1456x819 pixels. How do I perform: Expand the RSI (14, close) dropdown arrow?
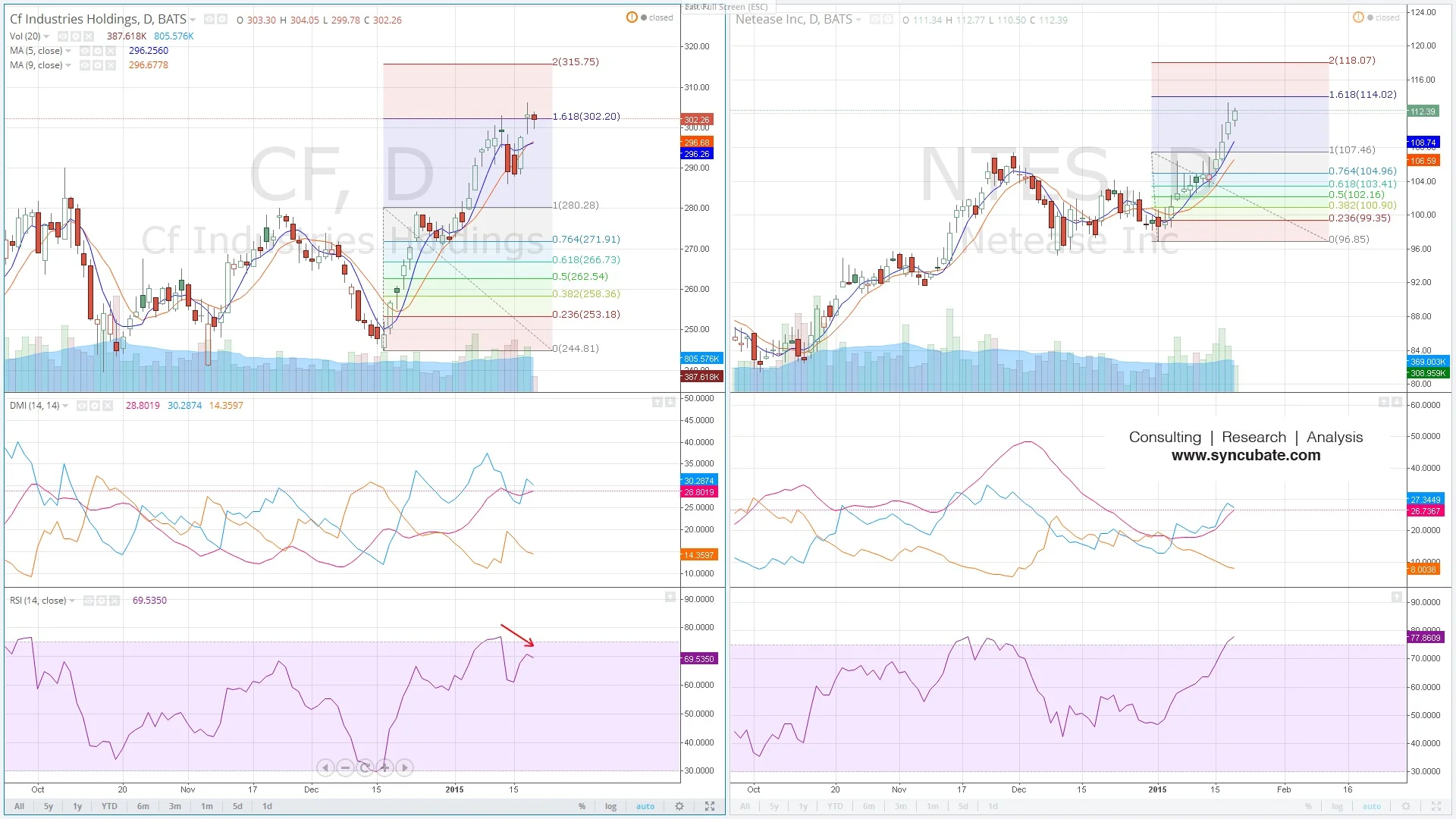72,601
